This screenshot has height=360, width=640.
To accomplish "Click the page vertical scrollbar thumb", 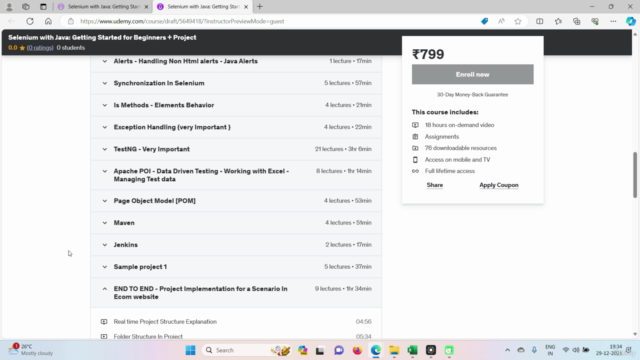I will tap(635, 175).
